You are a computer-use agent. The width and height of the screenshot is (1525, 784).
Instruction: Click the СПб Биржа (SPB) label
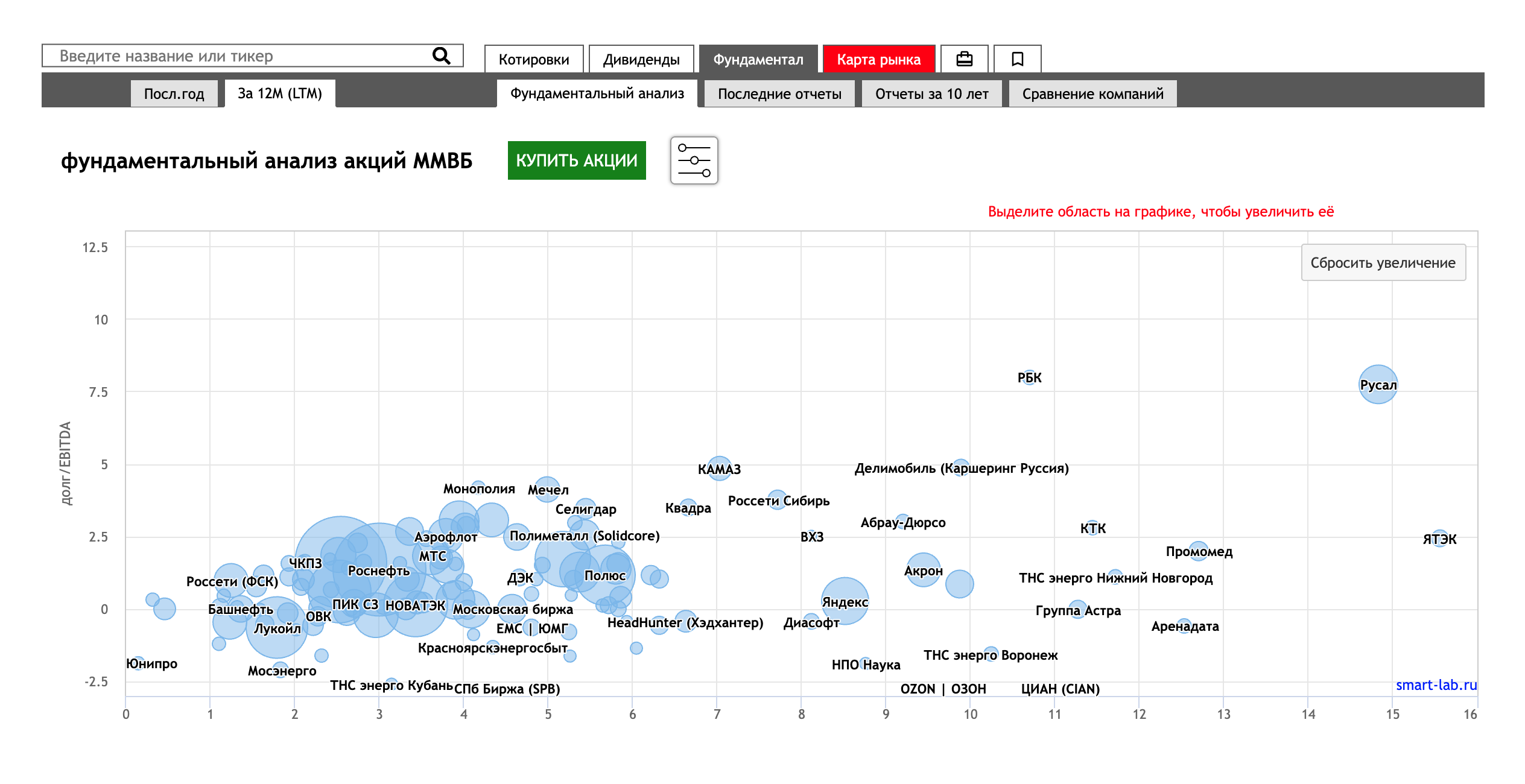pos(507,689)
